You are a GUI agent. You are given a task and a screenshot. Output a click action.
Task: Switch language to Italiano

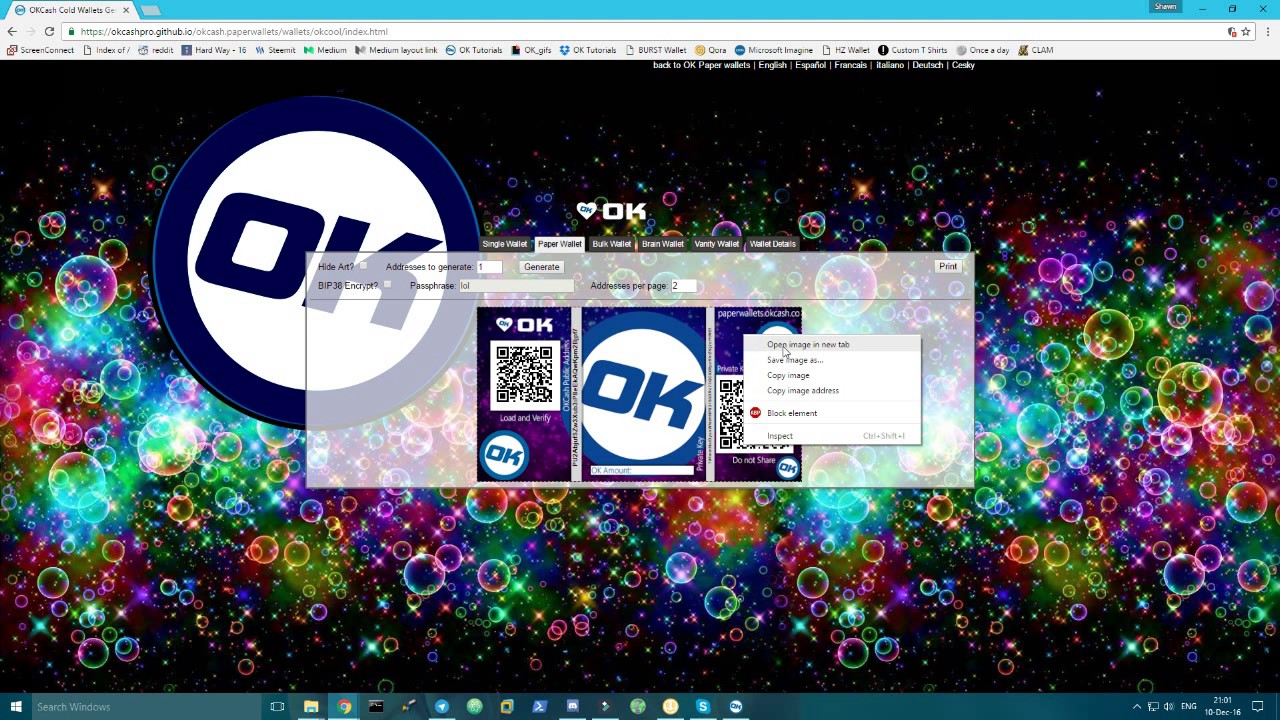pyautogui.click(x=890, y=65)
